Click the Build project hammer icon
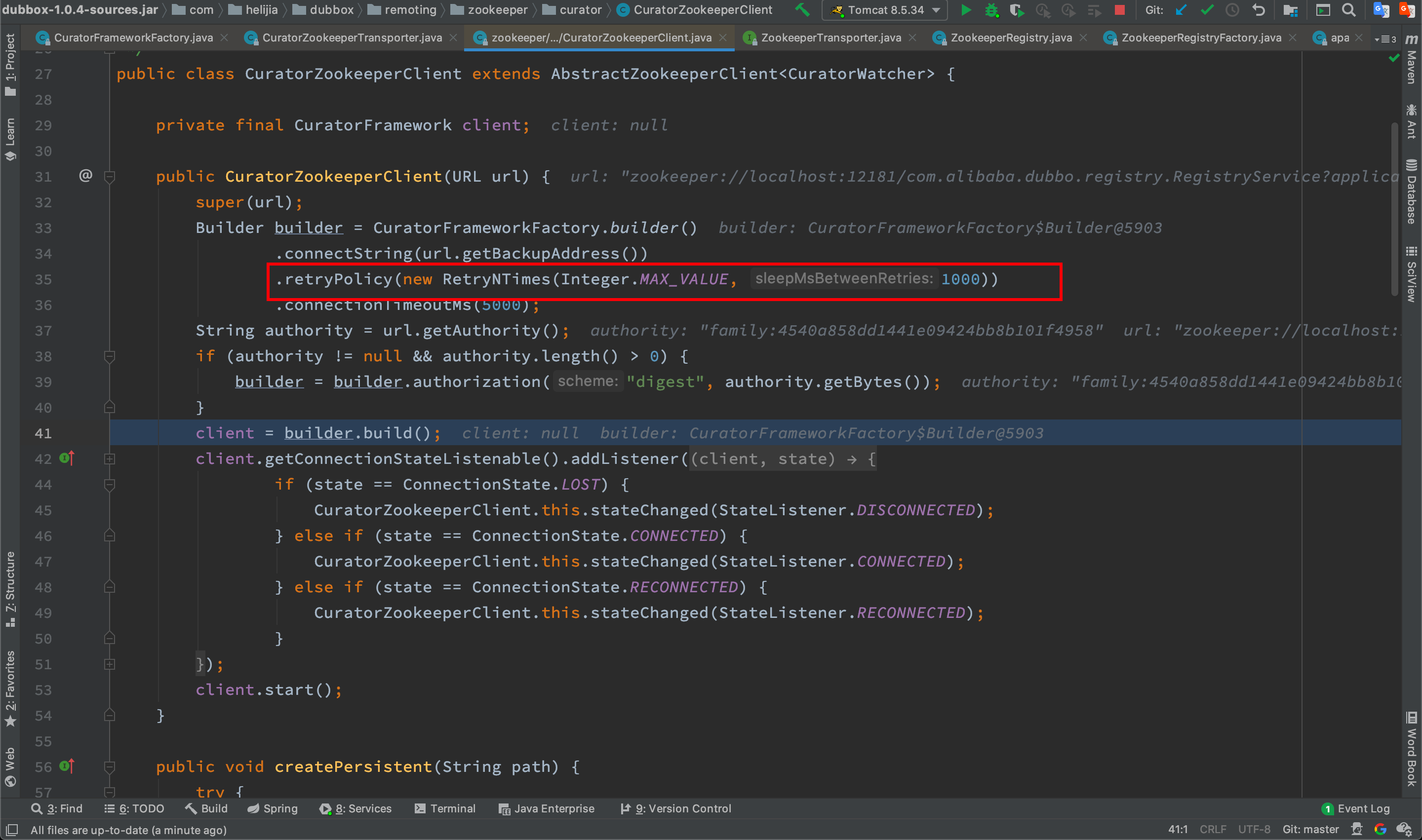Viewport: 1422px width, 840px height. coord(801,9)
